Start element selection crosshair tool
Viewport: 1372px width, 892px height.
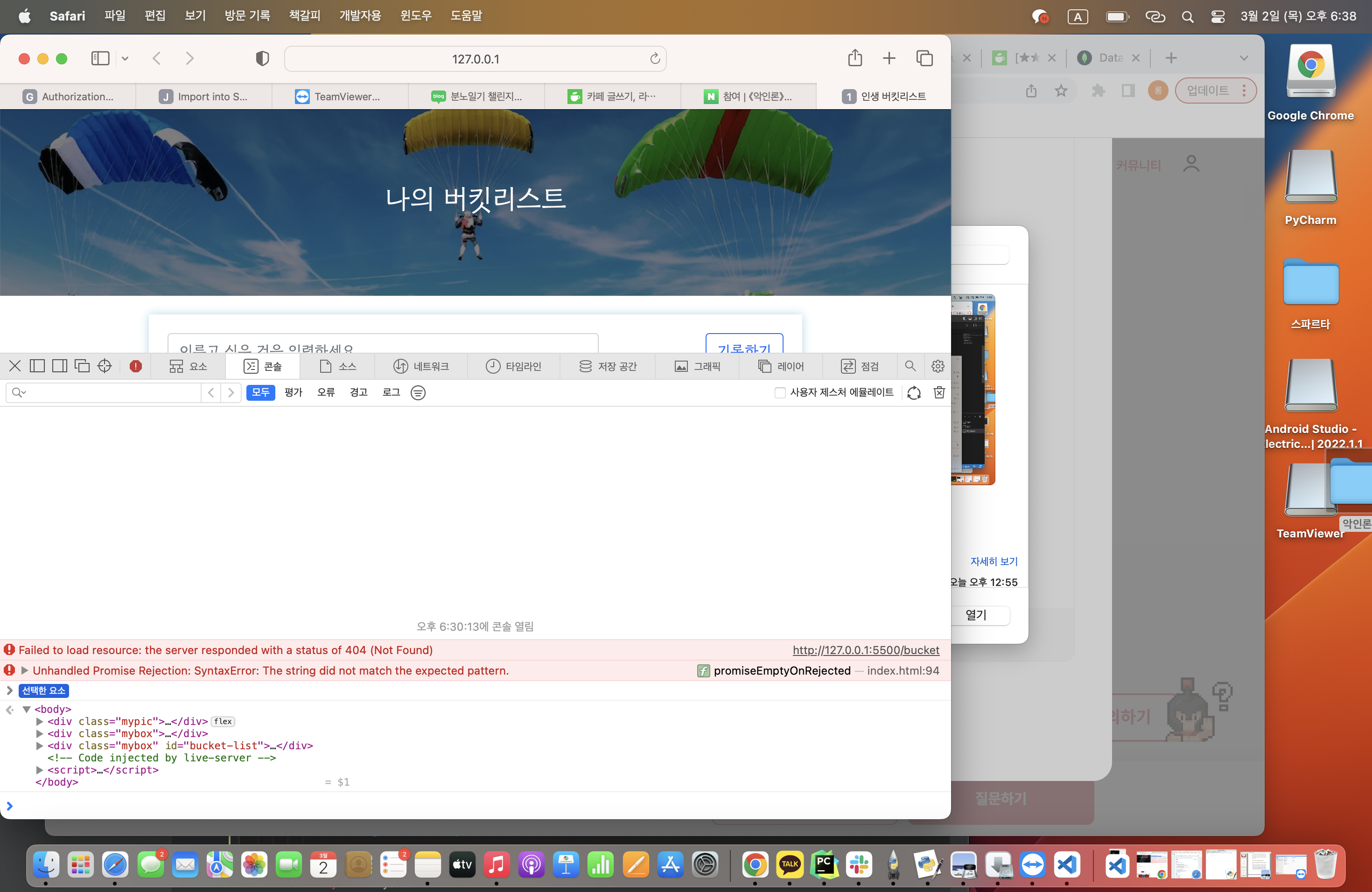pos(105,366)
